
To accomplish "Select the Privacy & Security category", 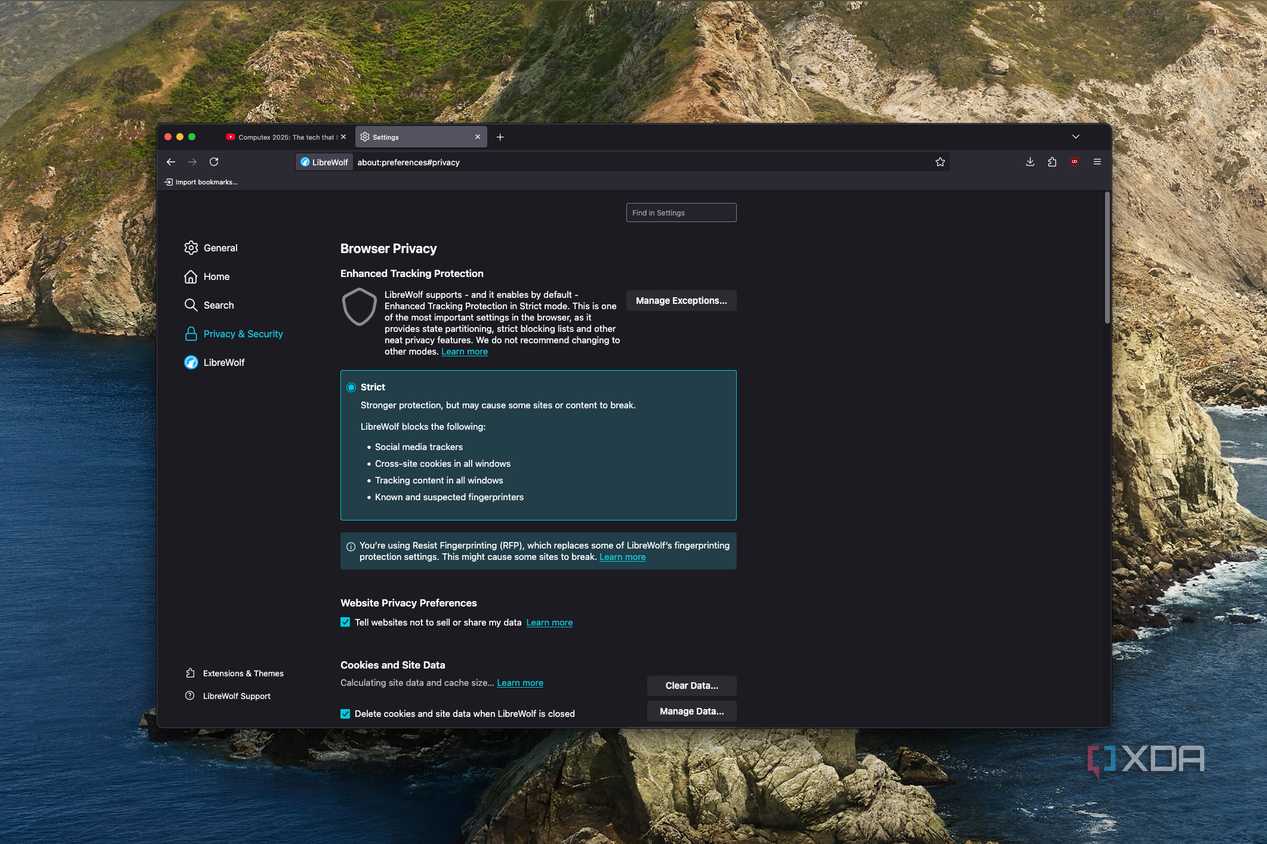I will [x=234, y=334].
